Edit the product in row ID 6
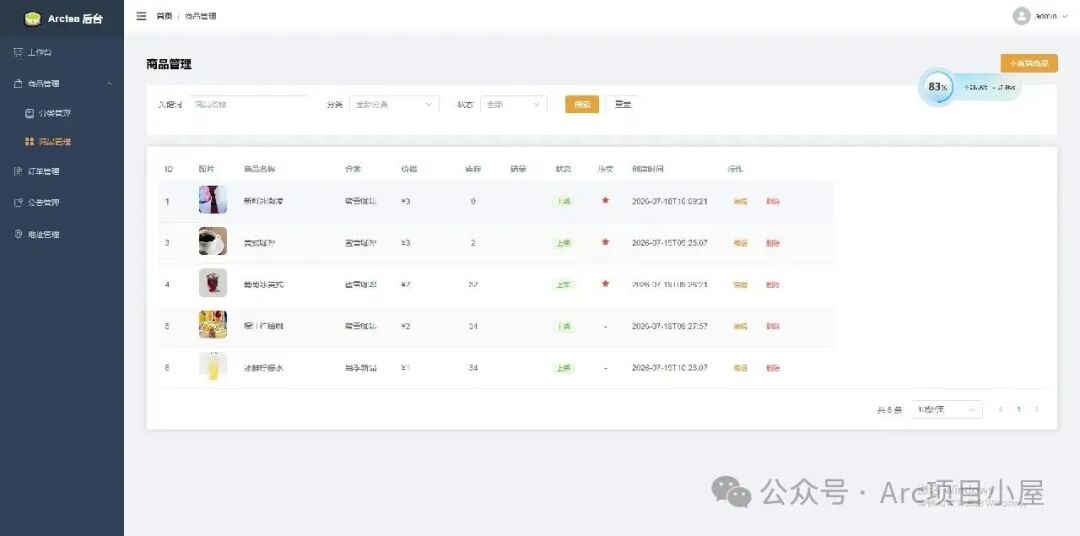1080x536 pixels. coord(740,368)
